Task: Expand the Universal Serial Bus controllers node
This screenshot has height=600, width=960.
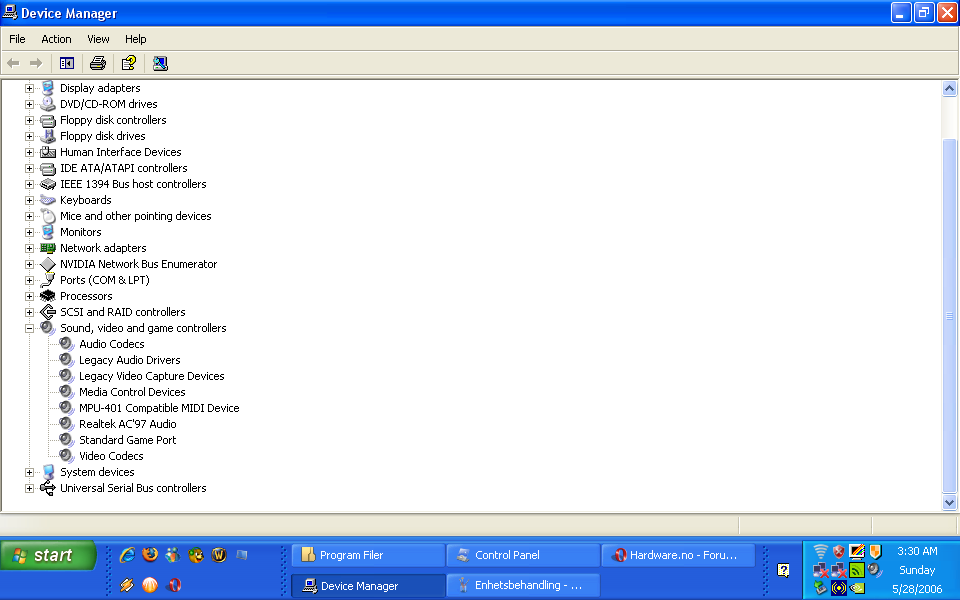Action: [29, 488]
